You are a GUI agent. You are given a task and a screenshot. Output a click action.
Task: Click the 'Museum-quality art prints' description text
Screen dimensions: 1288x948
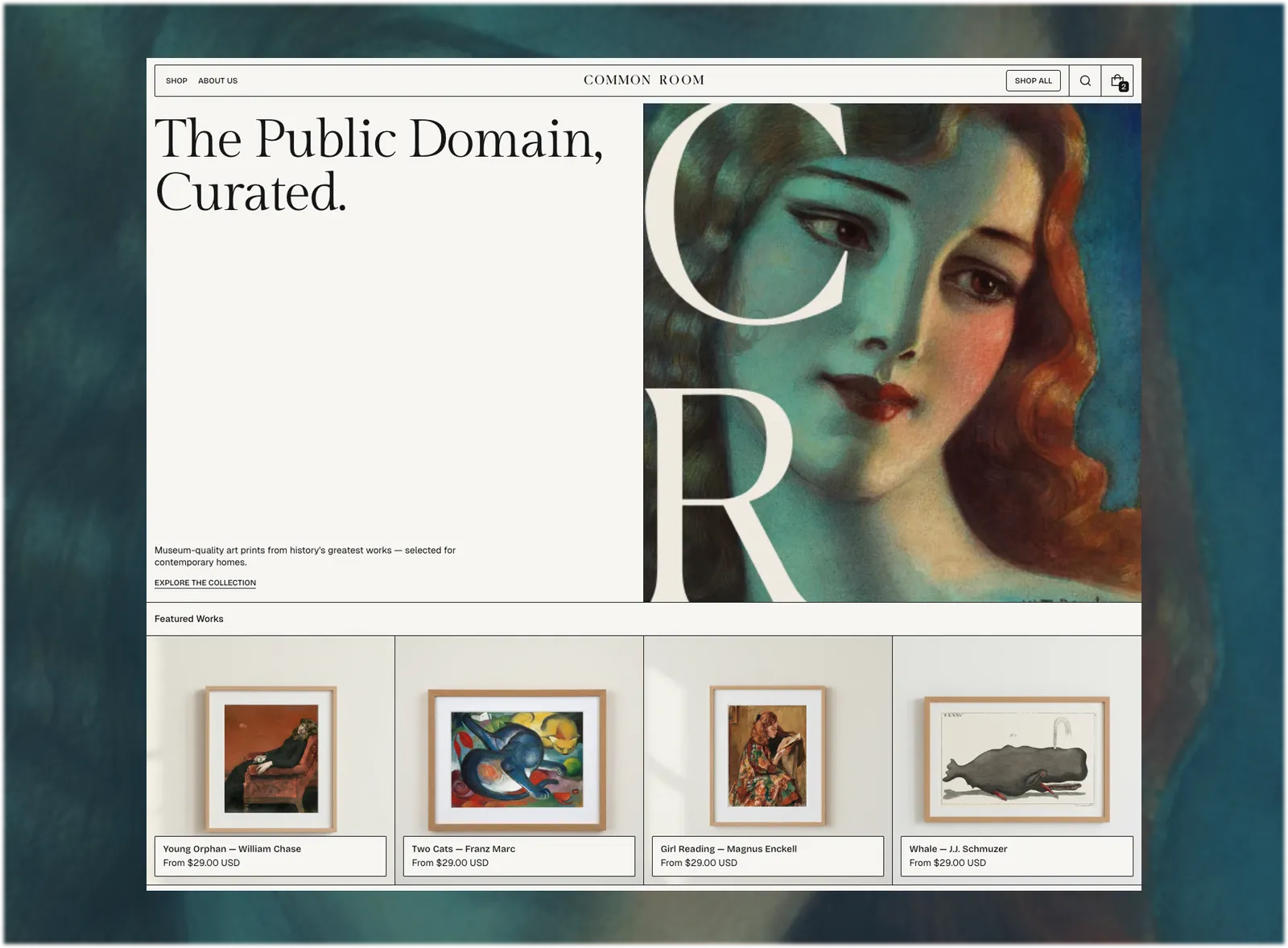tap(305, 556)
